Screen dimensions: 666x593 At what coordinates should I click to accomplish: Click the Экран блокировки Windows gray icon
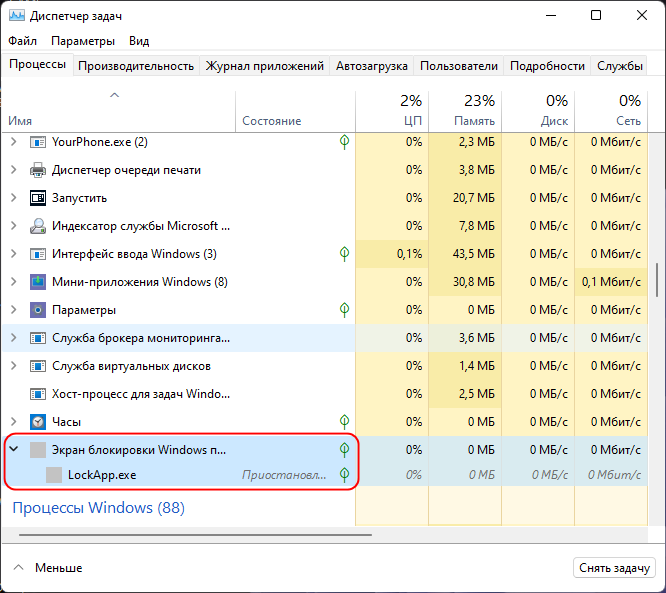[x=38, y=450]
